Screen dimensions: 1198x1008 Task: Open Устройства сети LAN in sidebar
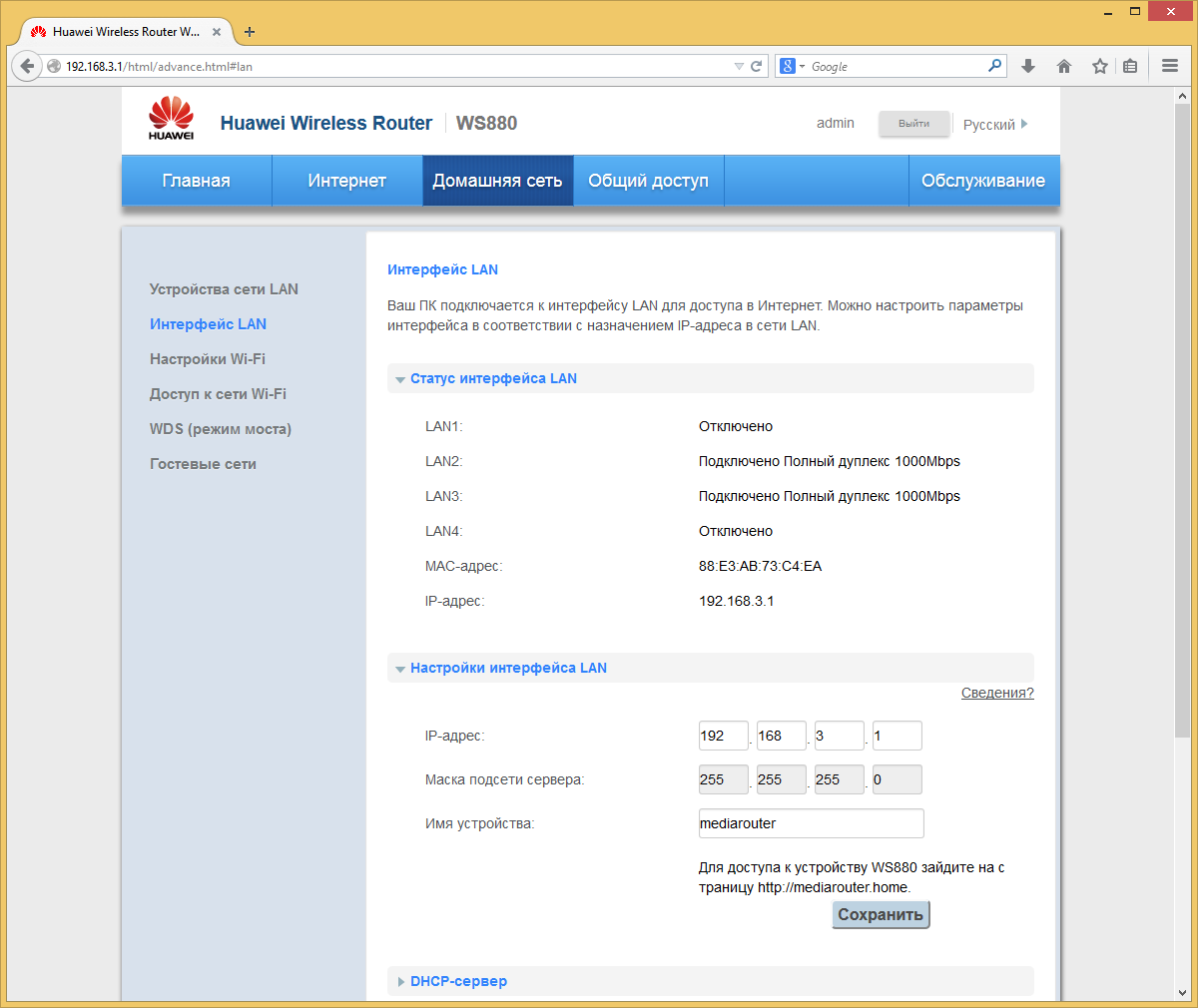pos(224,289)
